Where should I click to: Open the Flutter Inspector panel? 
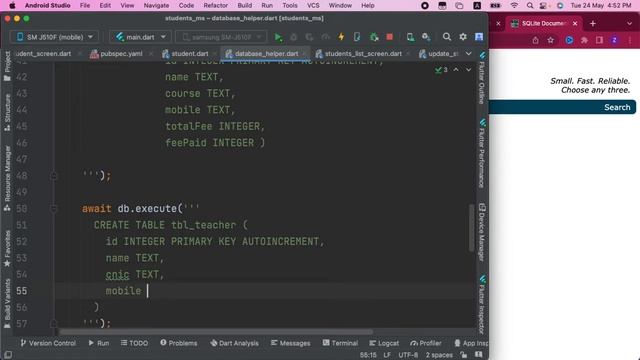tap(482, 305)
